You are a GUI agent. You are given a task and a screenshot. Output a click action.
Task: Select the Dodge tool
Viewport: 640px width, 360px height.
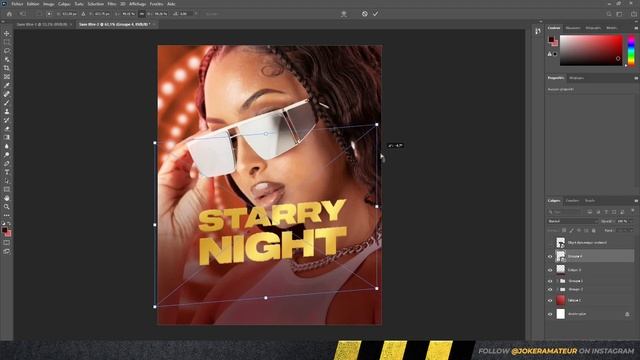tap(7, 155)
